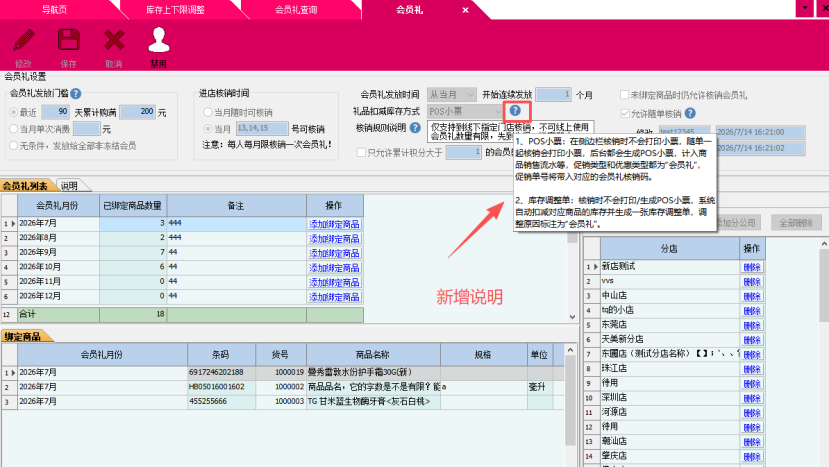Switch to the 会员礼查询 tab
This screenshot has width=829, height=467.
(296, 10)
